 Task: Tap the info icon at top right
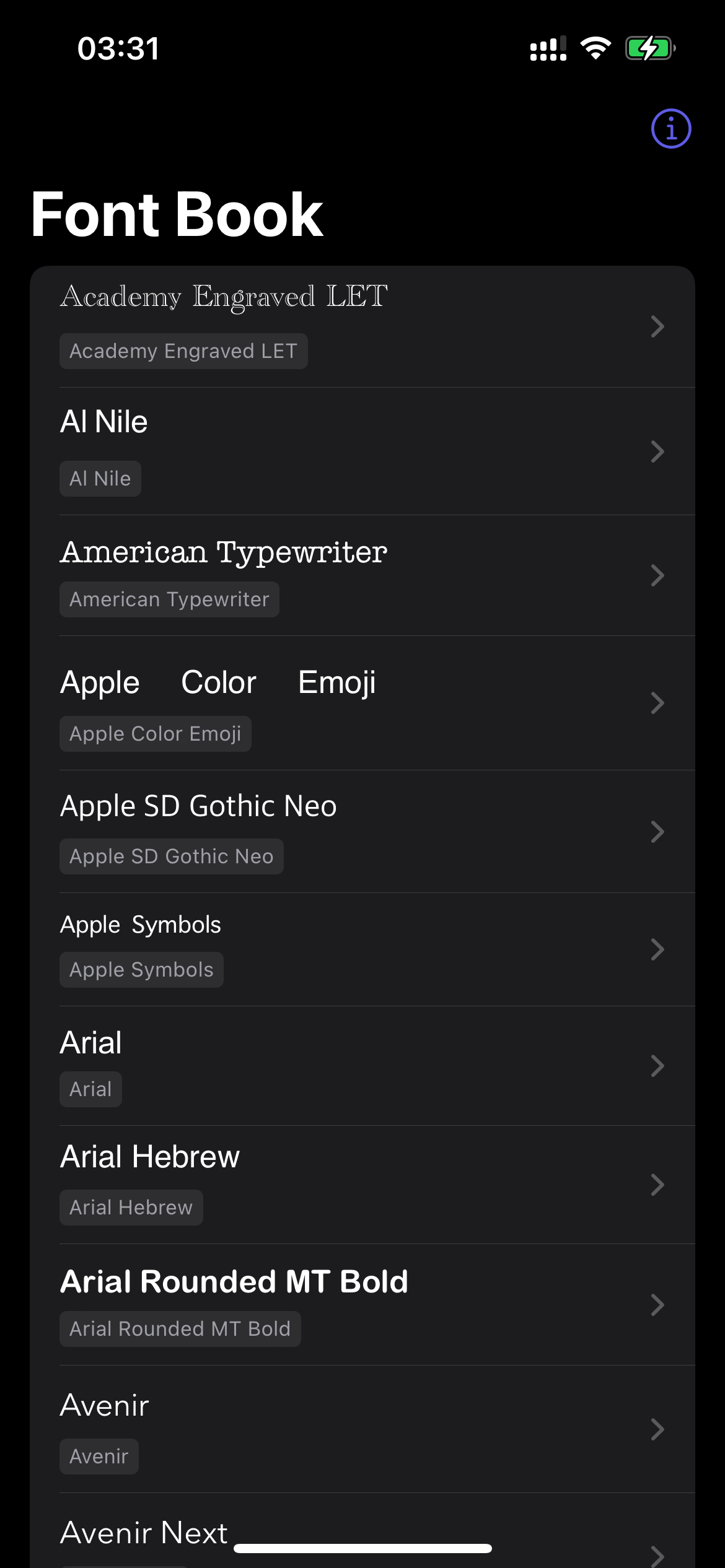coord(670,129)
